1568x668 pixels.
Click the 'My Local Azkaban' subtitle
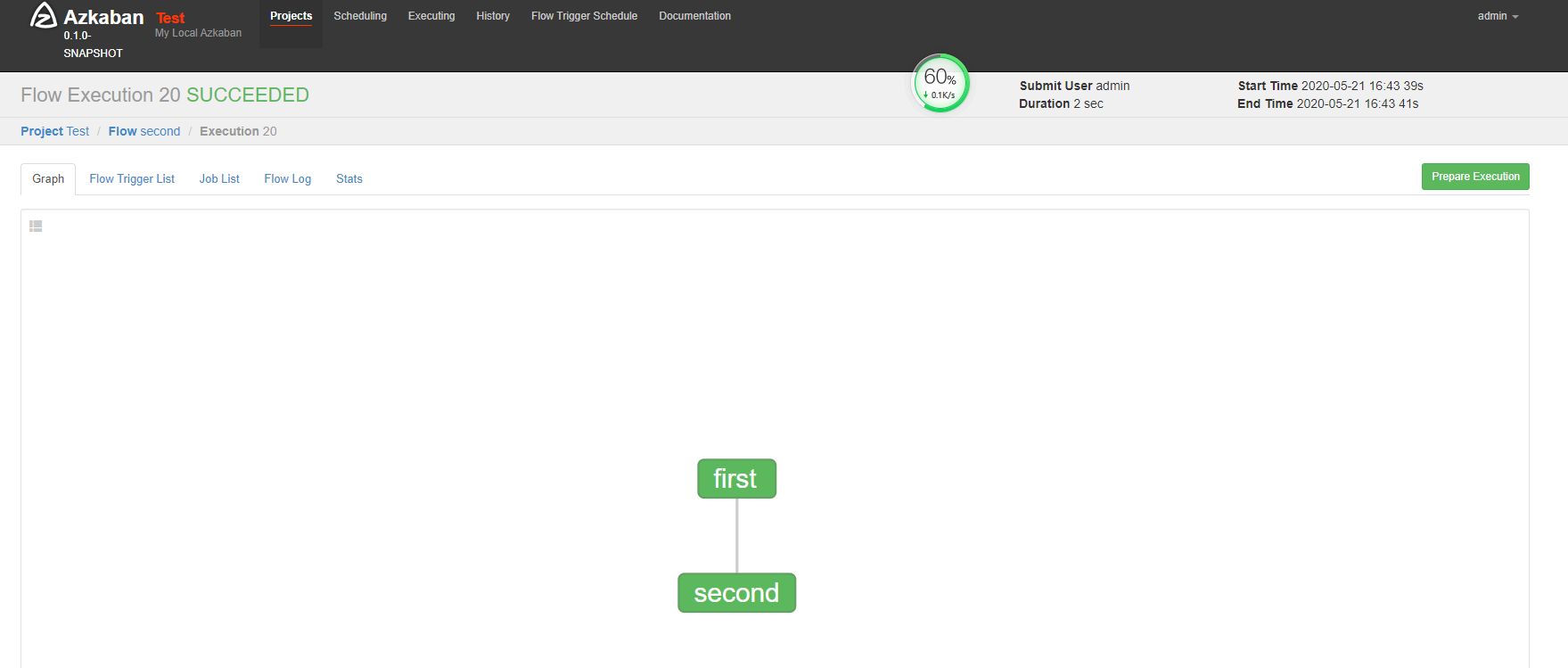pyautogui.click(x=198, y=33)
